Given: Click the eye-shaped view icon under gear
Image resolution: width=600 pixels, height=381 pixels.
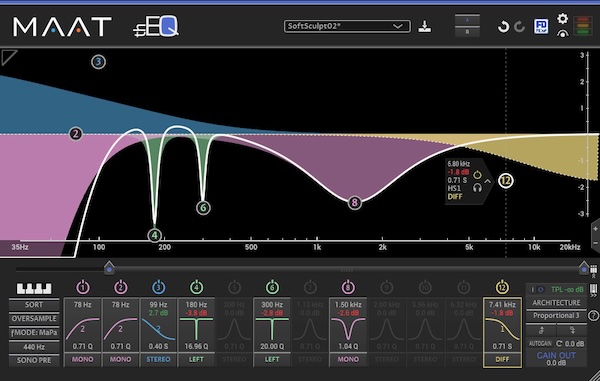Looking at the screenshot, I should [x=562, y=34].
